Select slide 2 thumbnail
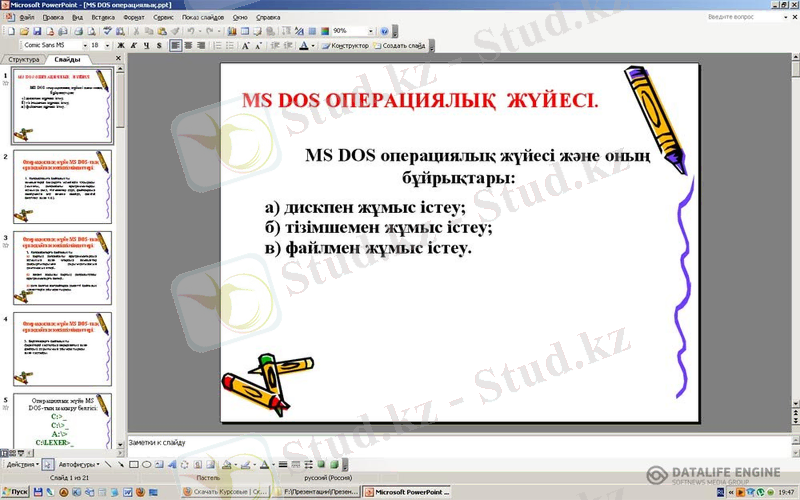 62,186
